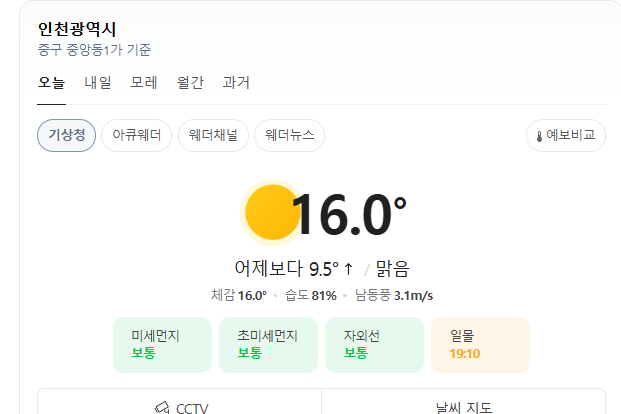Select the 기상청 forecast provider
The height and width of the screenshot is (414, 621).
[x=67, y=135]
